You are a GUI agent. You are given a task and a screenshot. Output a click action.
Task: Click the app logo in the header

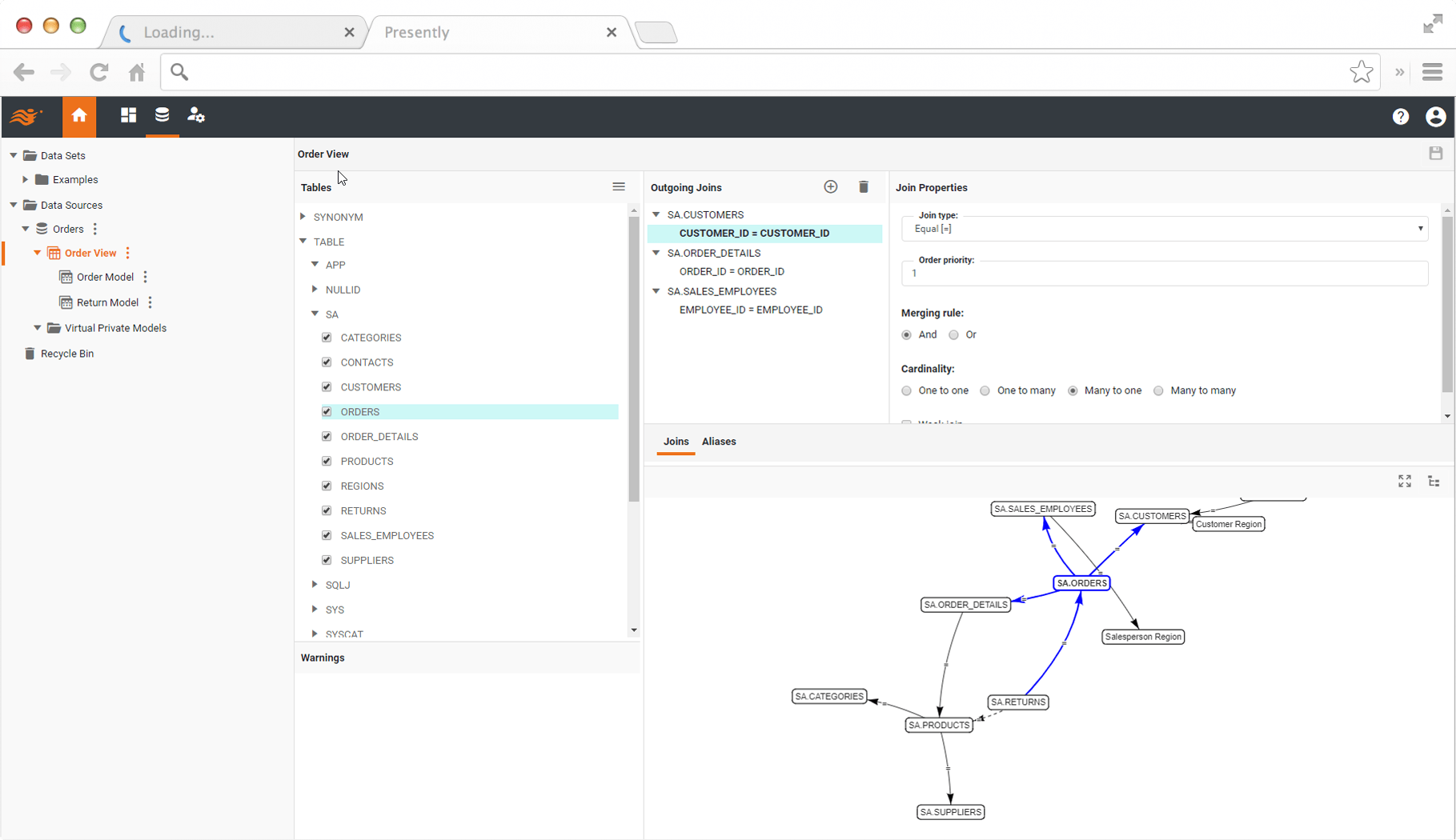[26, 117]
